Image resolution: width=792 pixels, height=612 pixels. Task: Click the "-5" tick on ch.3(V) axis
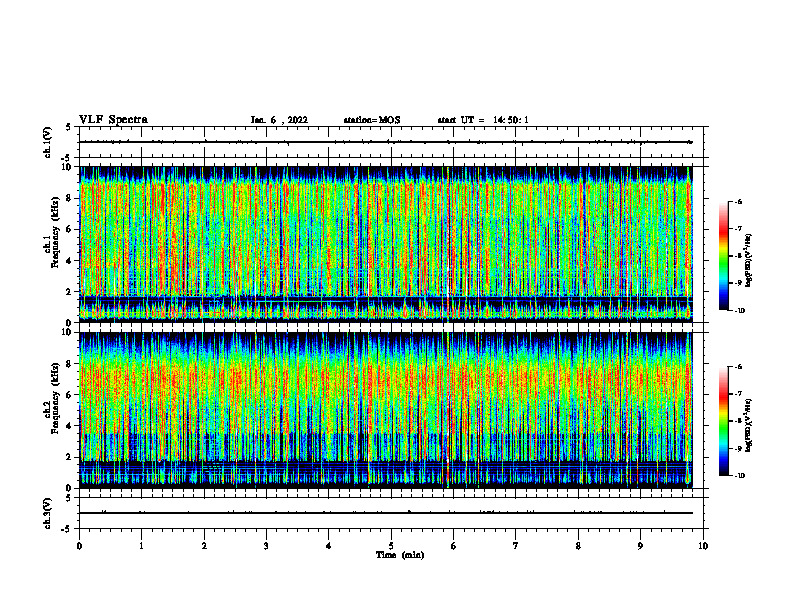(68, 529)
